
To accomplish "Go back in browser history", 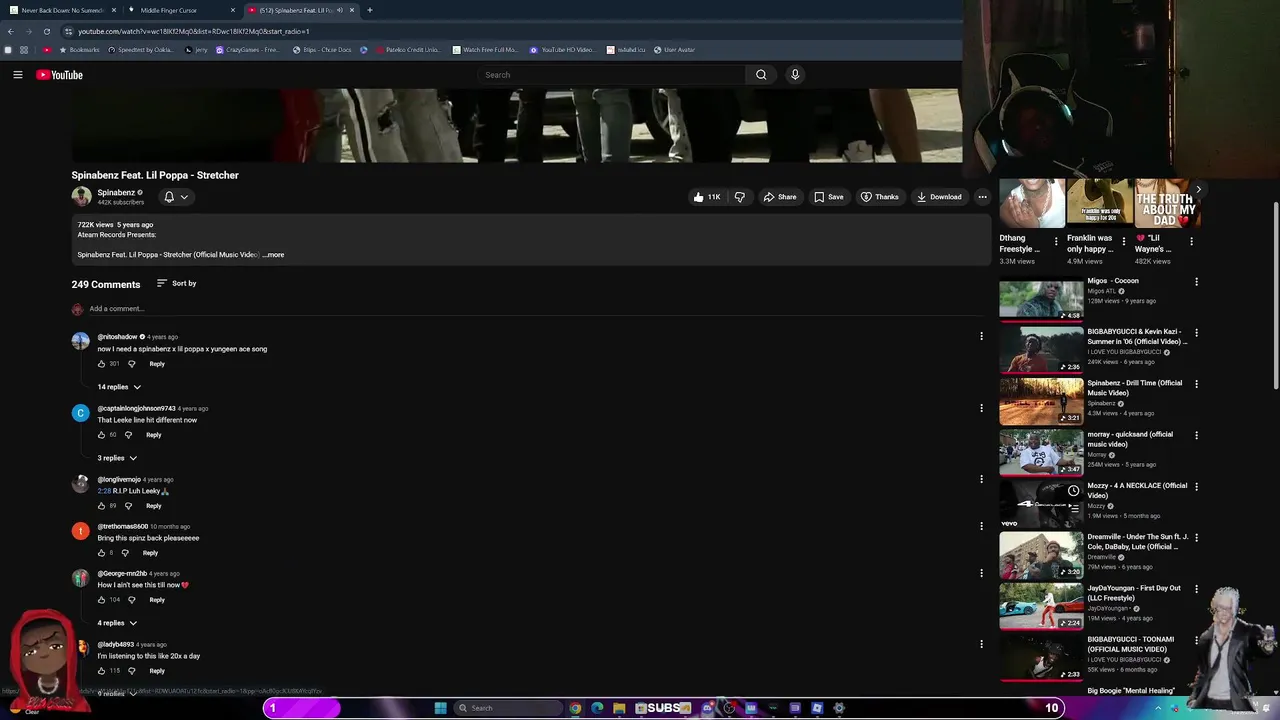I will pos(10,31).
